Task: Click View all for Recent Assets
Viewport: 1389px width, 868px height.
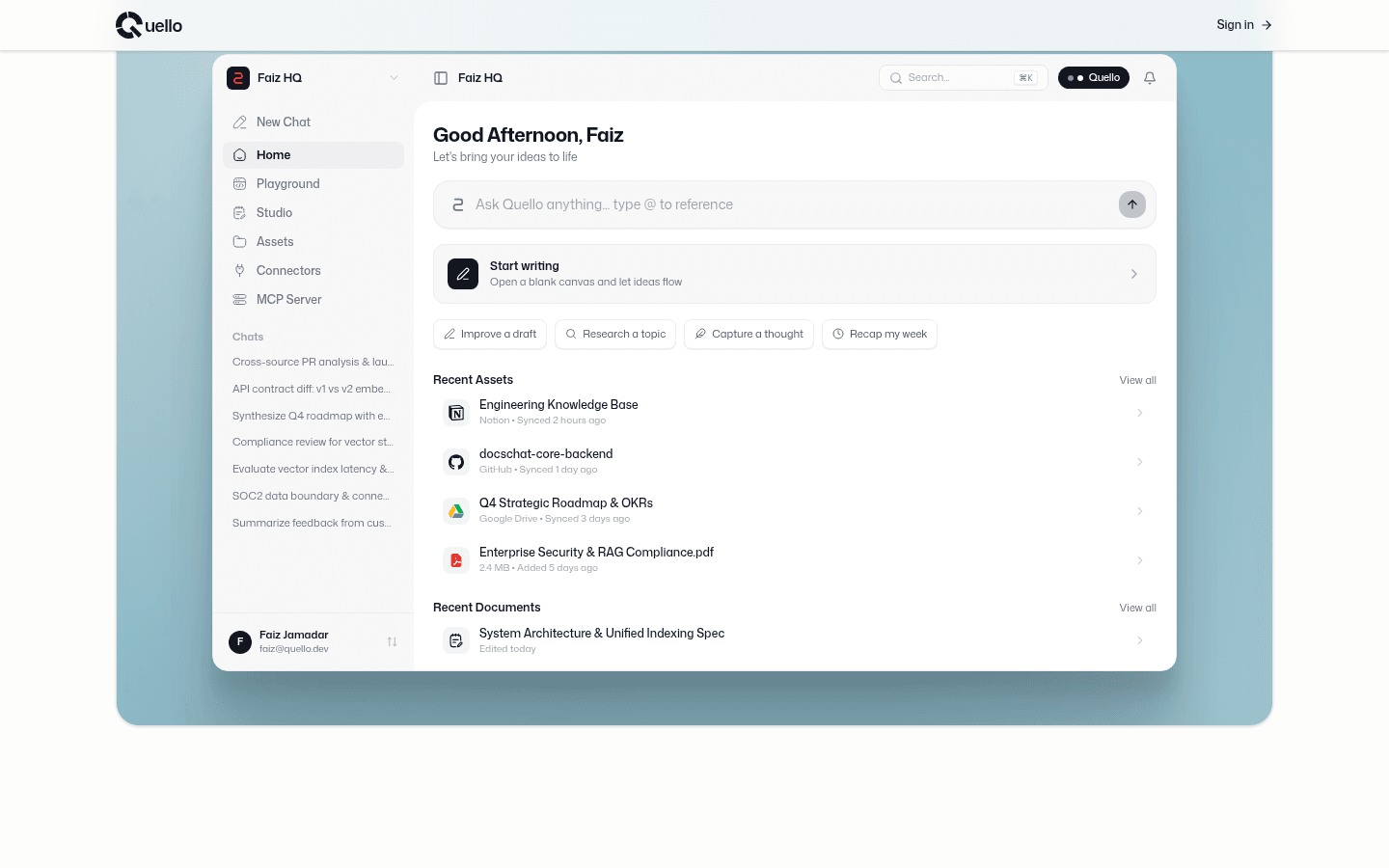Action: tap(1138, 380)
